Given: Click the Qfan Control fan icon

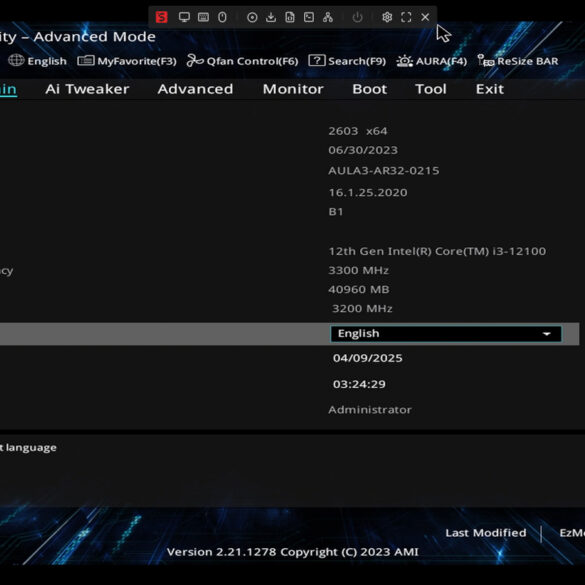Looking at the screenshot, I should pyautogui.click(x=195, y=60).
